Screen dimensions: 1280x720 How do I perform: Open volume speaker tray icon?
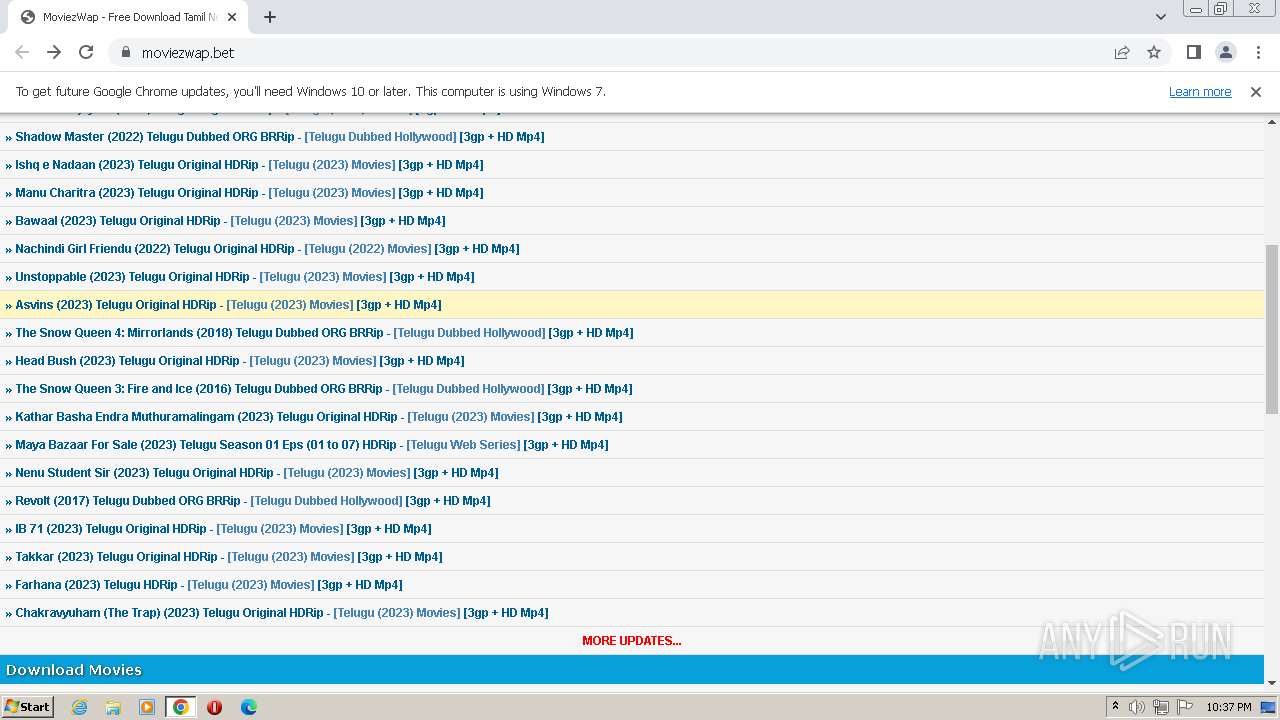(x=1137, y=707)
